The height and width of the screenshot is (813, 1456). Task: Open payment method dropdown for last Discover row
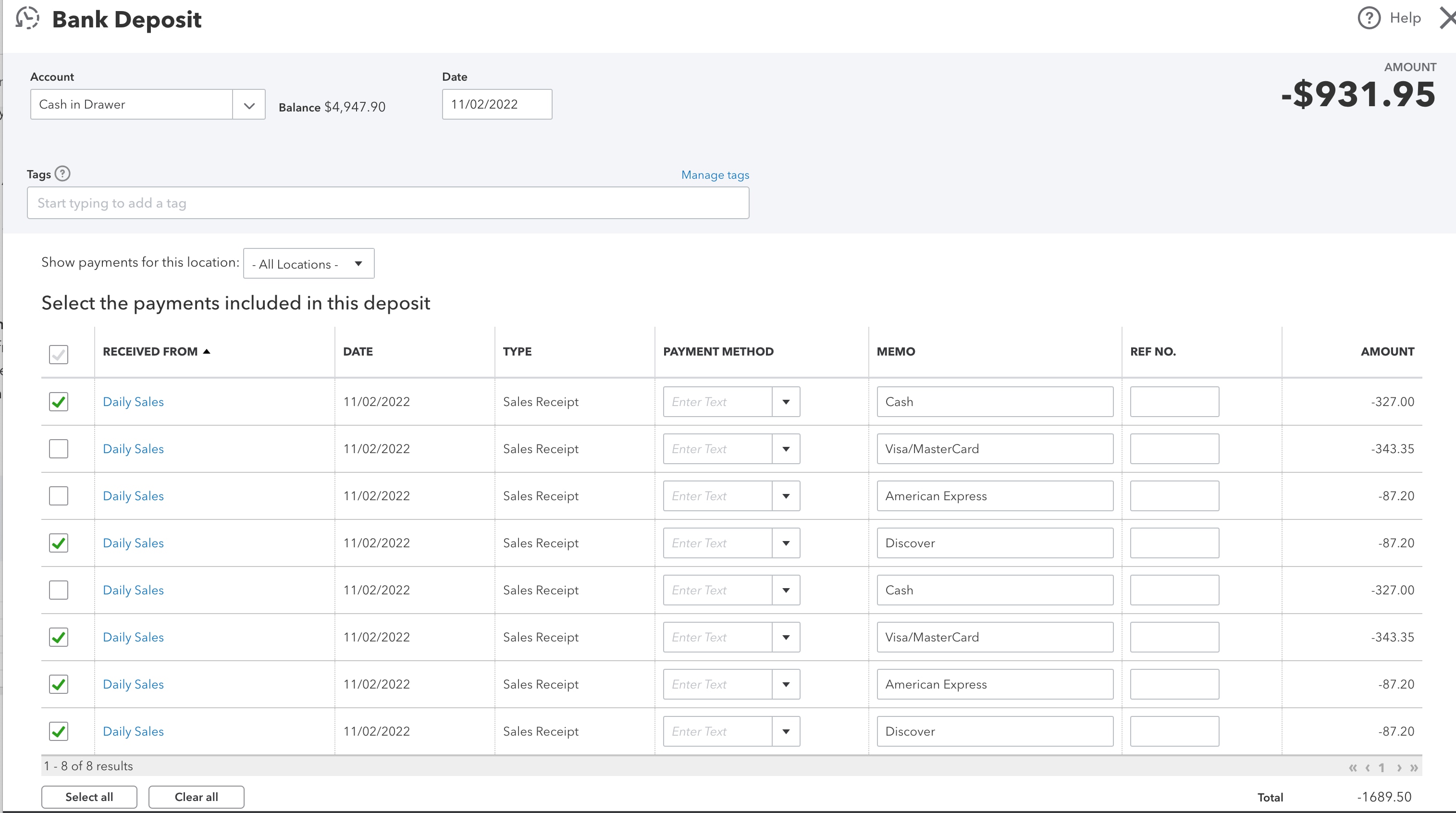(786, 731)
